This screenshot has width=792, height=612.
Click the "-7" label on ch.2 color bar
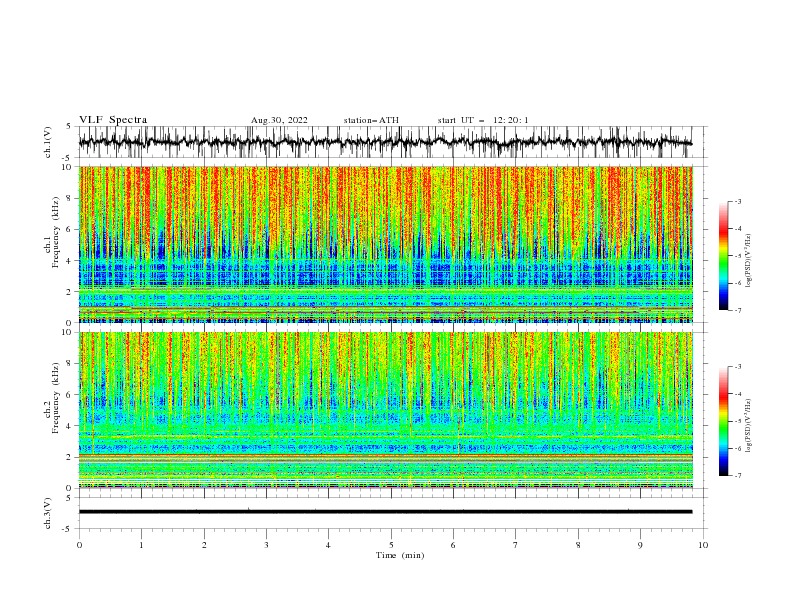(737, 476)
